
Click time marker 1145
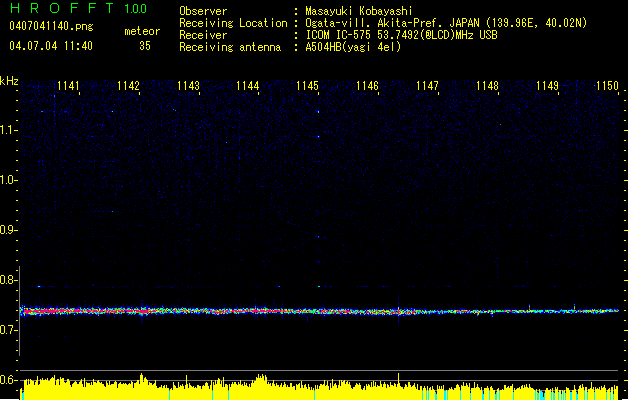pos(307,86)
